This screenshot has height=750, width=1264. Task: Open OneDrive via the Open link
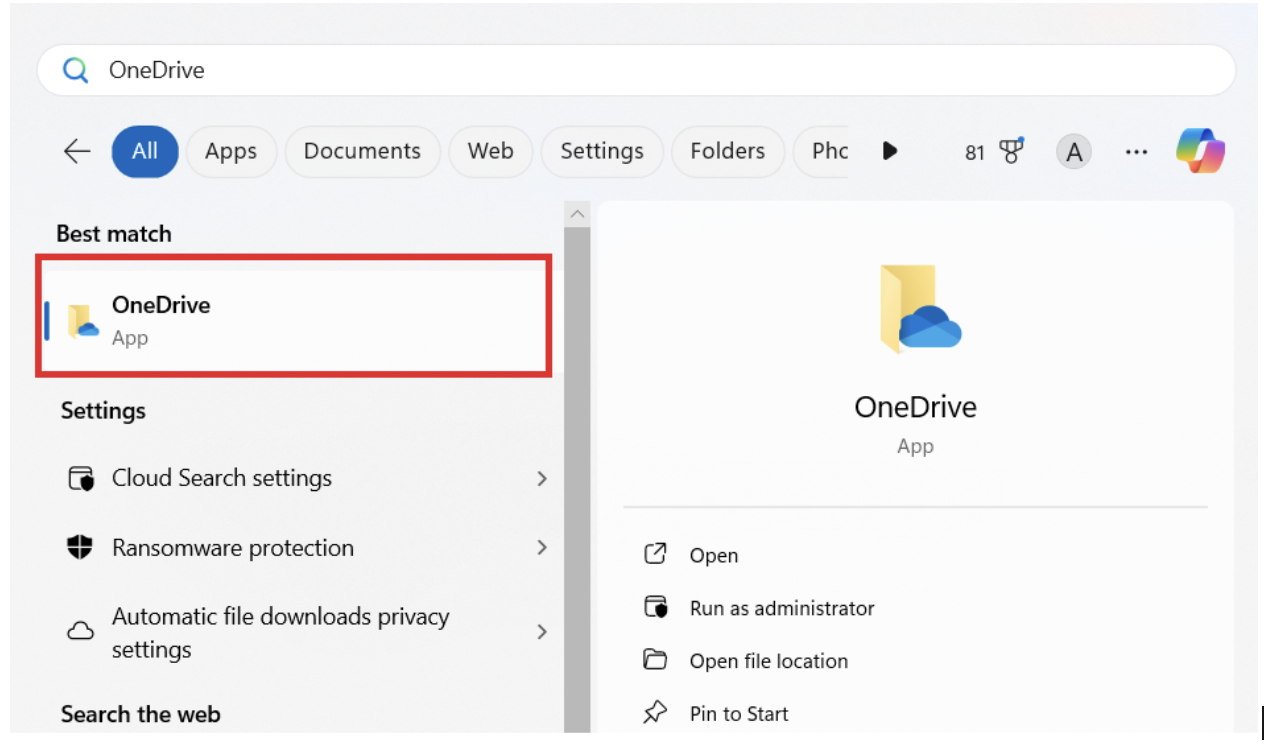tap(714, 555)
